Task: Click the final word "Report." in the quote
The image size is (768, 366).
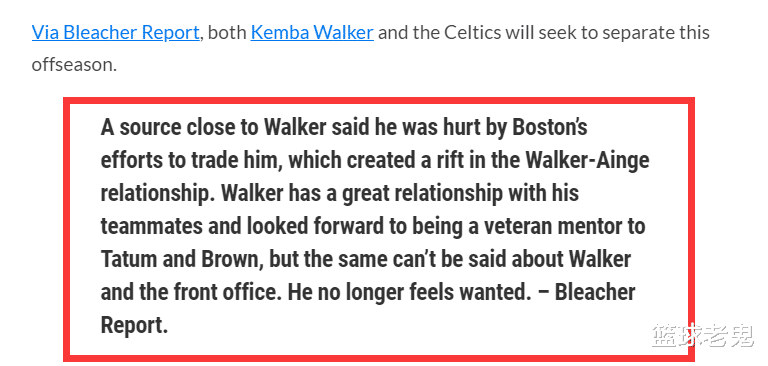Action: 134,327
